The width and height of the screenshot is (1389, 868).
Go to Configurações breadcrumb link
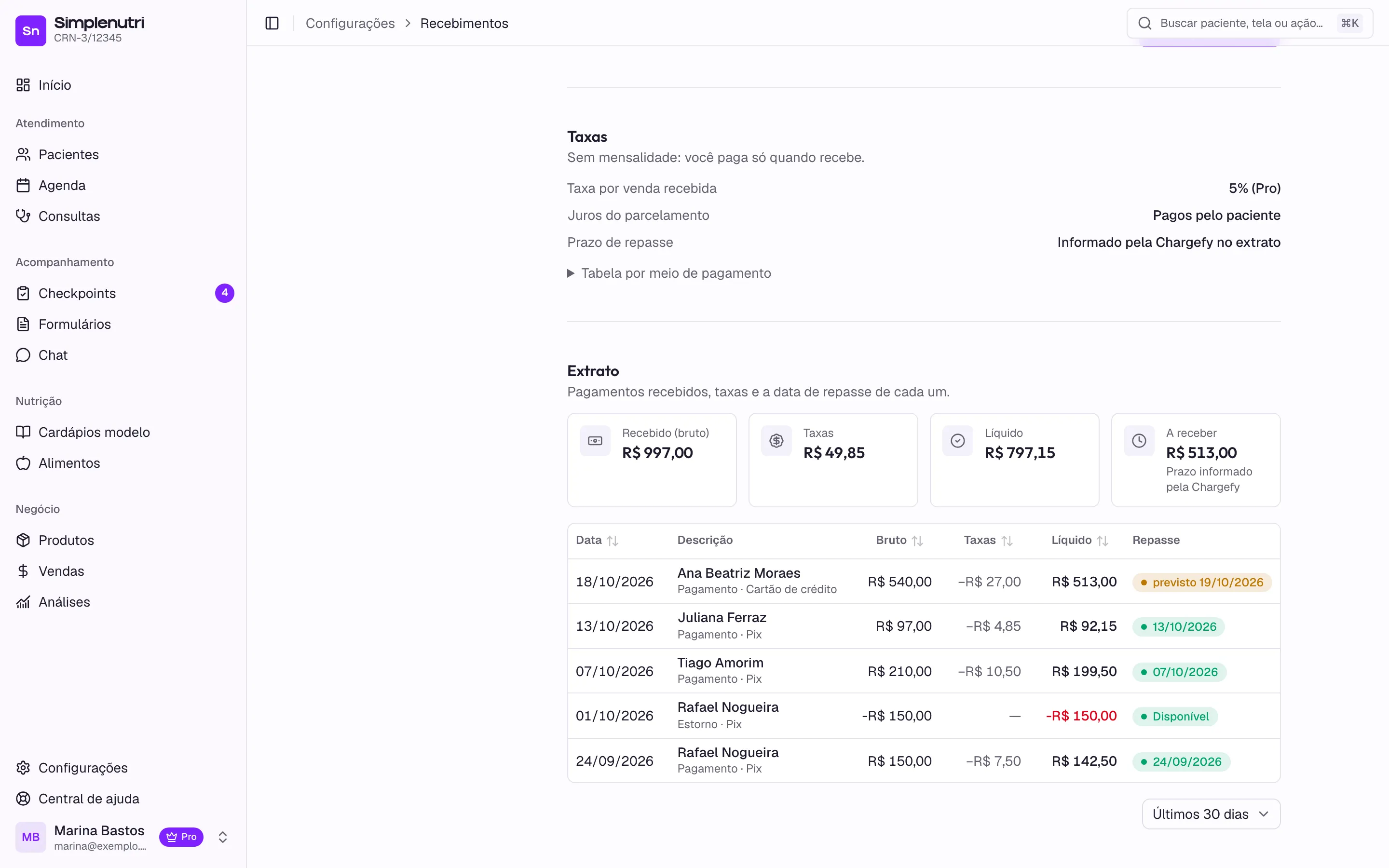pyautogui.click(x=350, y=23)
